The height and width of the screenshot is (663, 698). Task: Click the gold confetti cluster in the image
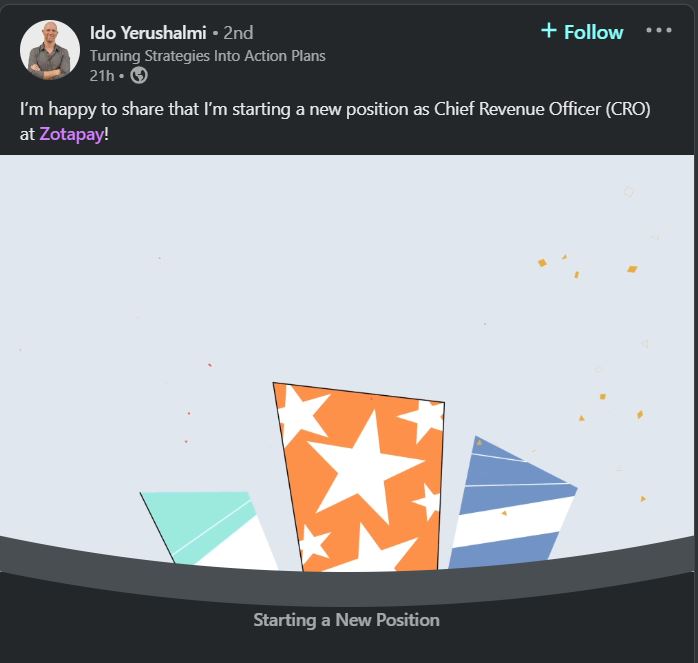[x=588, y=266]
